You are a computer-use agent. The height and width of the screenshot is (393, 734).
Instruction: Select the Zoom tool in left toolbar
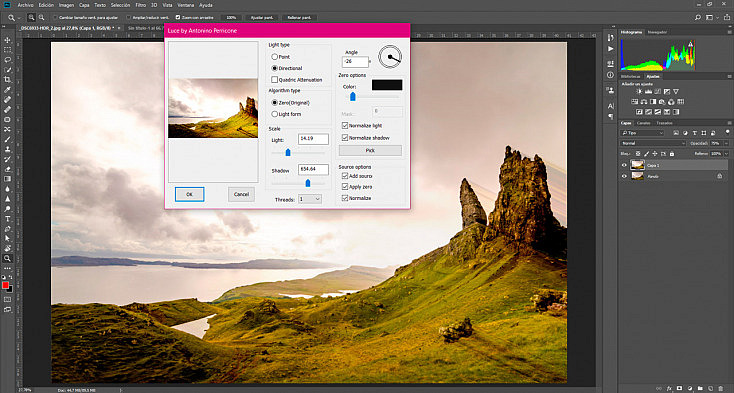7,258
